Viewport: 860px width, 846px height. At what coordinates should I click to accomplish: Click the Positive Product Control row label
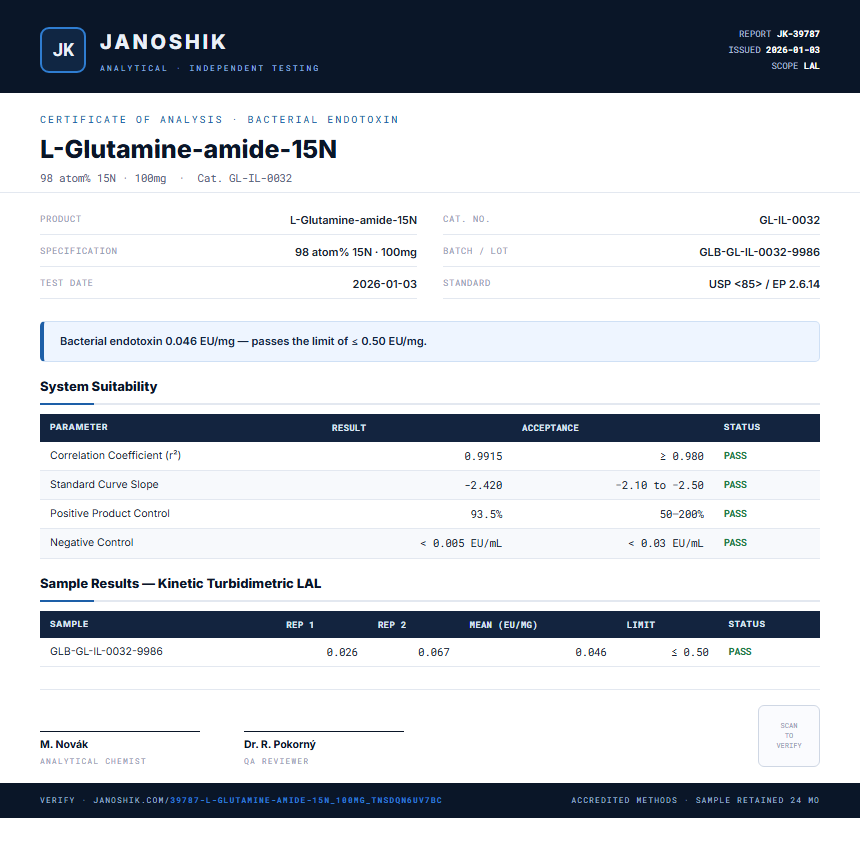110,514
